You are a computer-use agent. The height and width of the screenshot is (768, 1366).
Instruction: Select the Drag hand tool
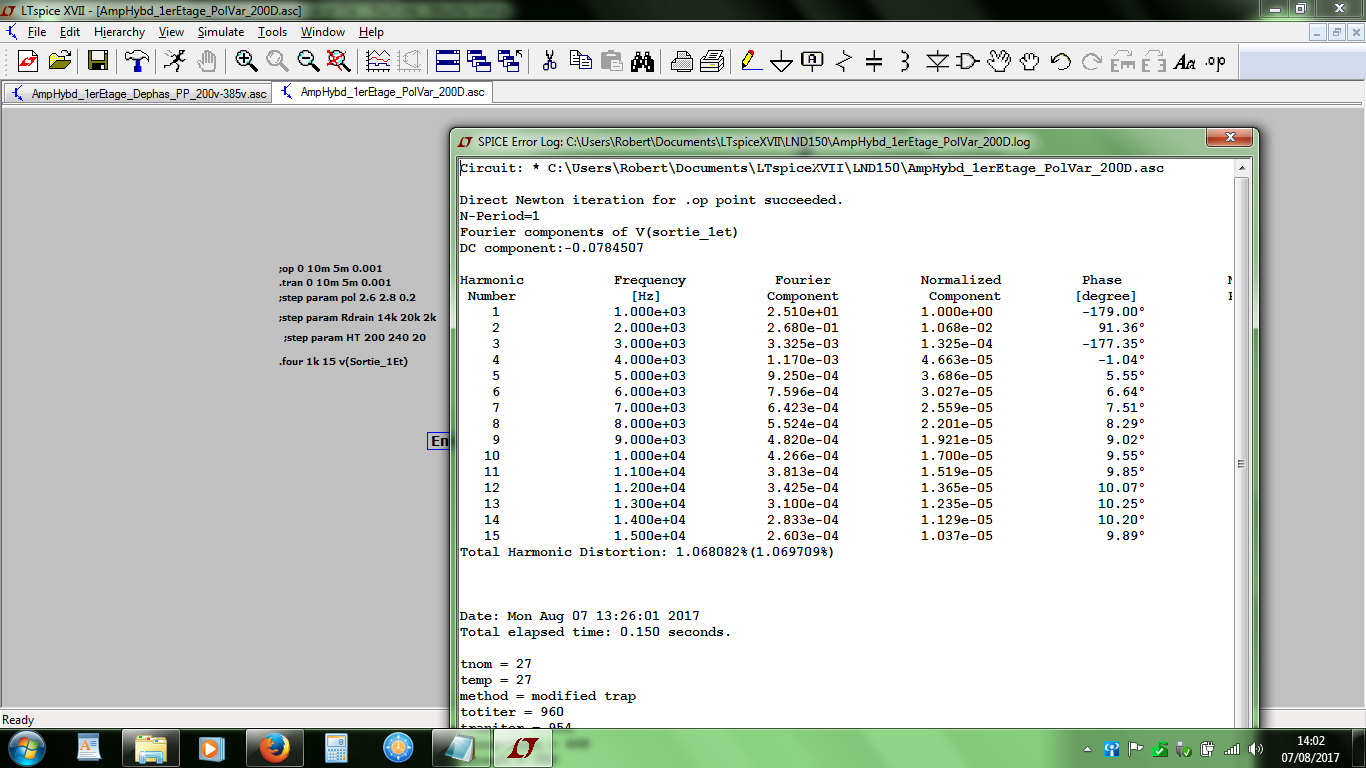(1030, 61)
